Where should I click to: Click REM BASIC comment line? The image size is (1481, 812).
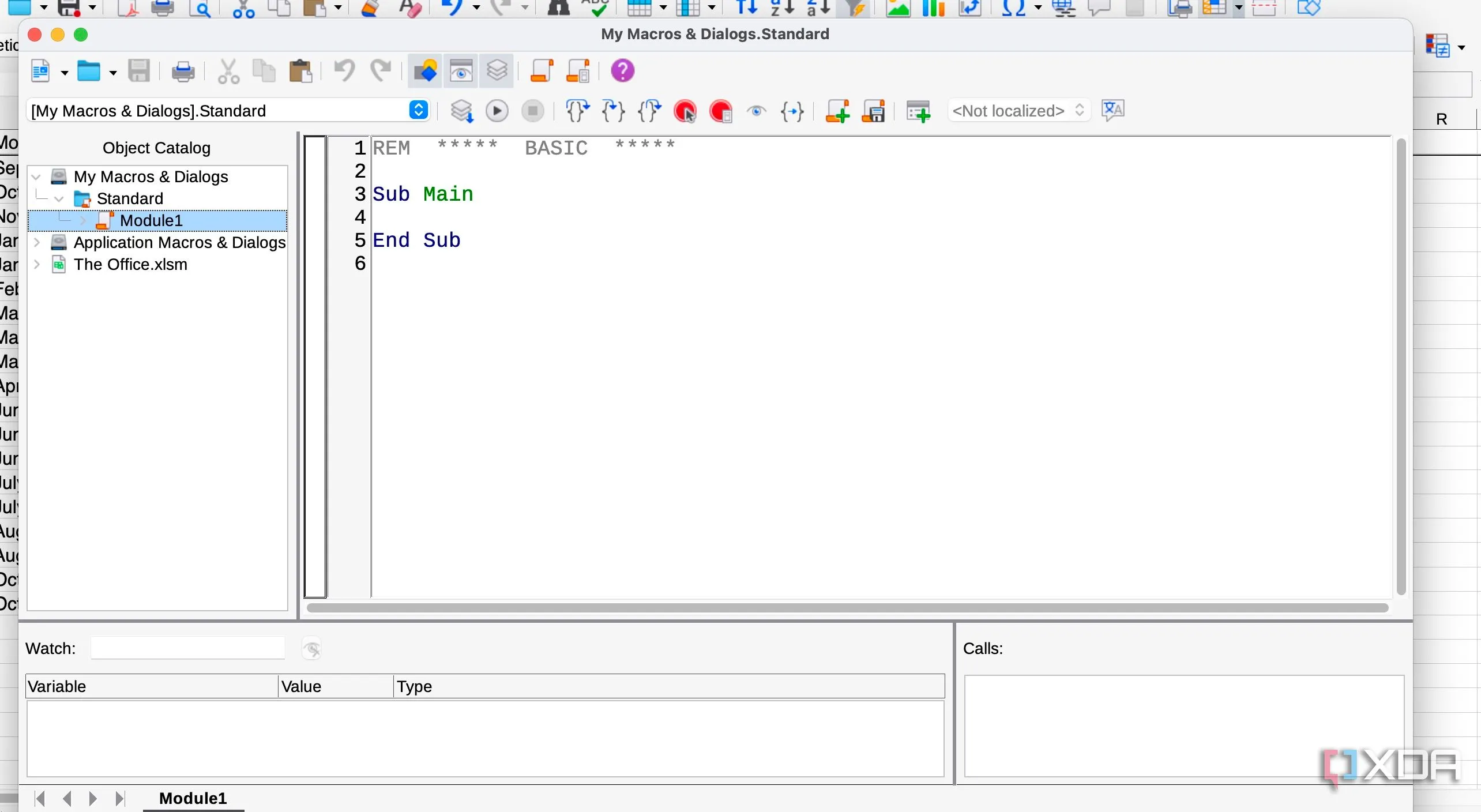click(524, 148)
